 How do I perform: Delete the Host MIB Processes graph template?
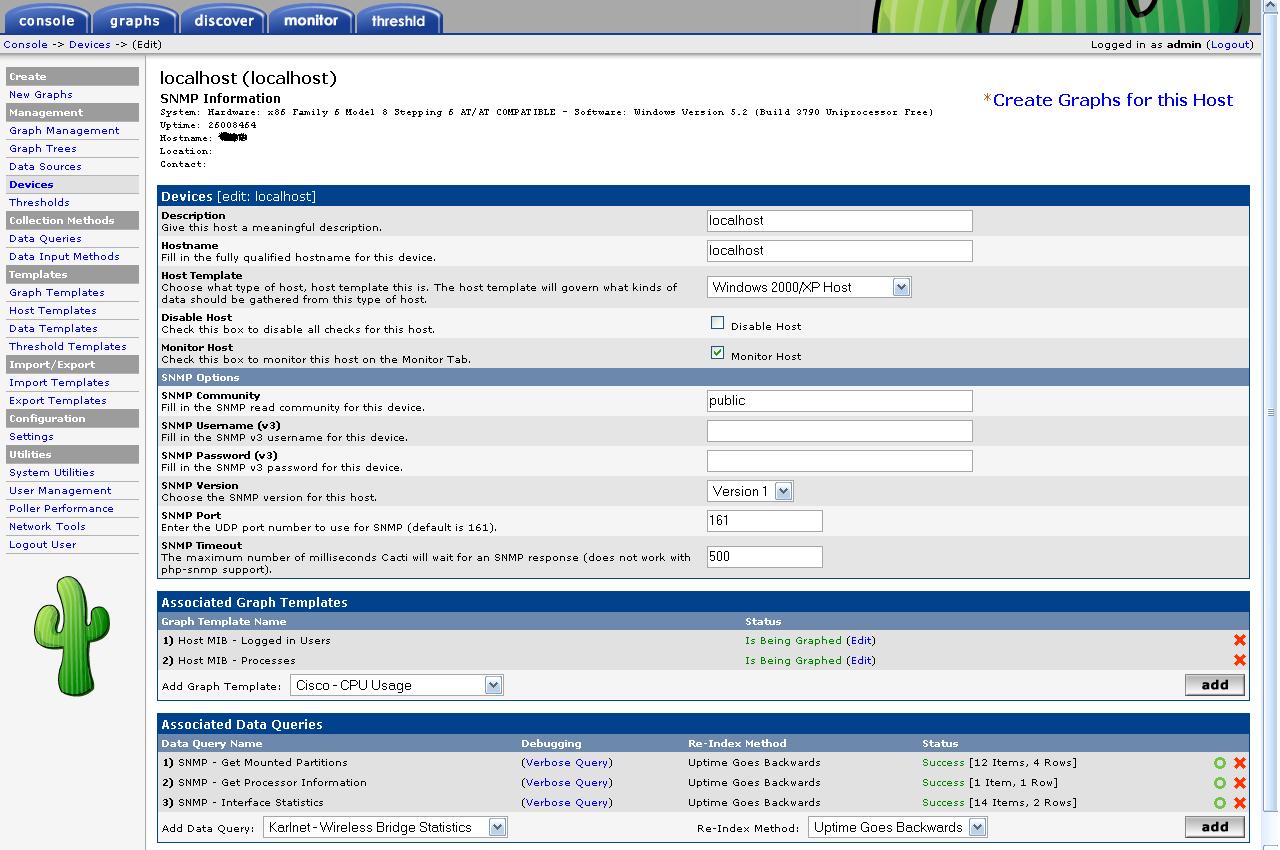pyautogui.click(x=1240, y=660)
